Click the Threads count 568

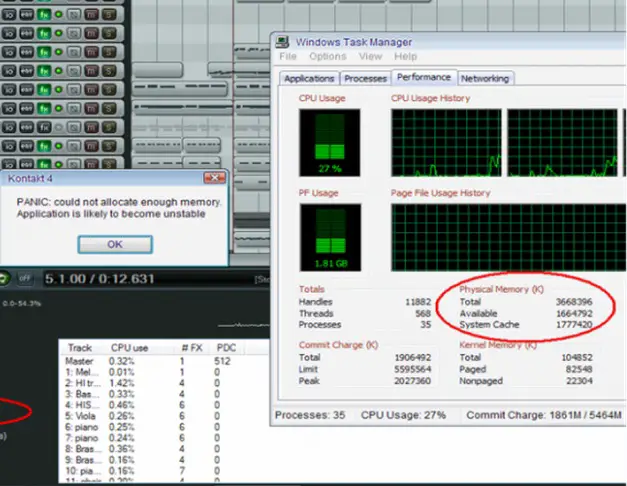tap(423, 313)
